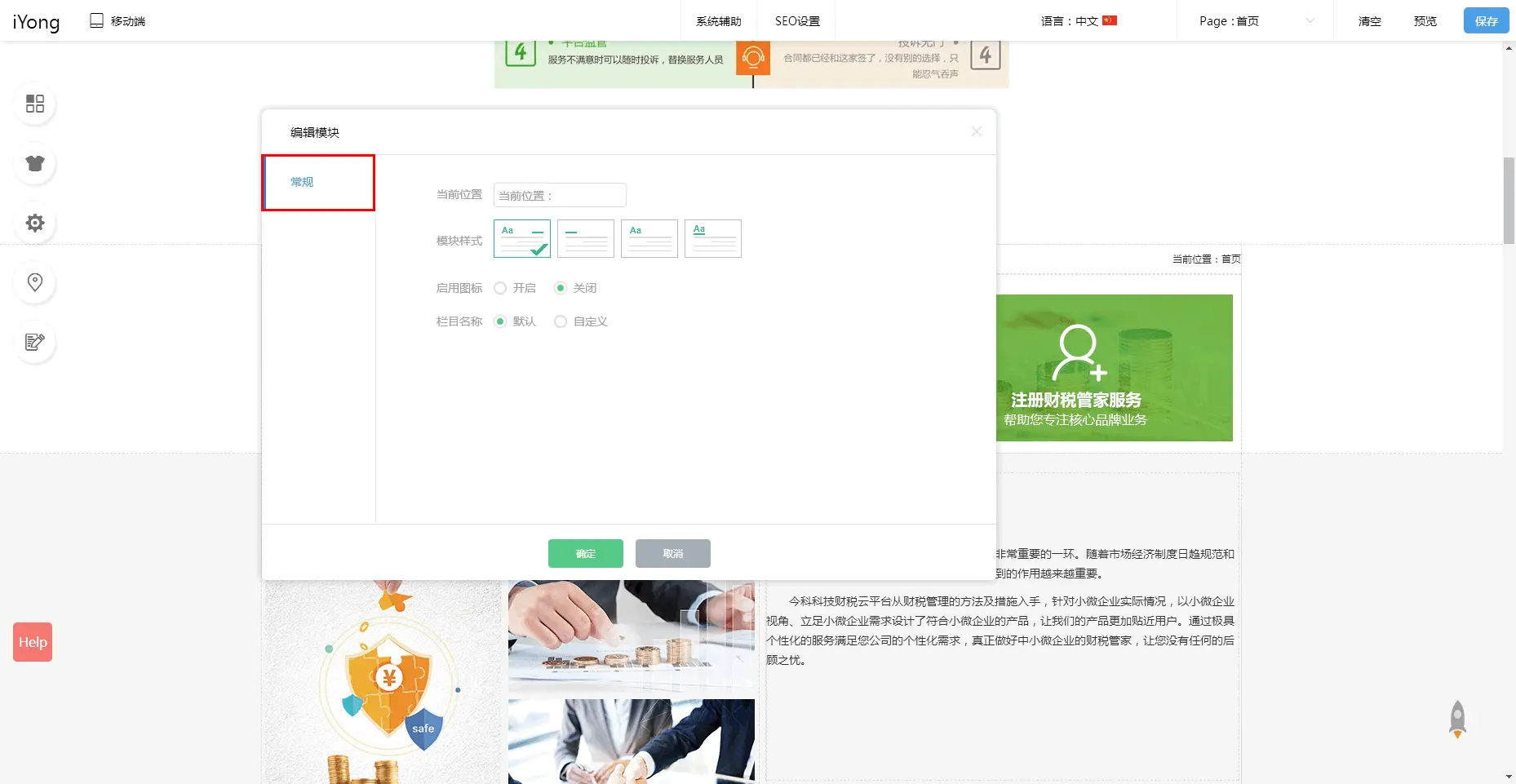Select 开启 radio for 启用图标
Screen dimensions: 1516x784
(501, 288)
